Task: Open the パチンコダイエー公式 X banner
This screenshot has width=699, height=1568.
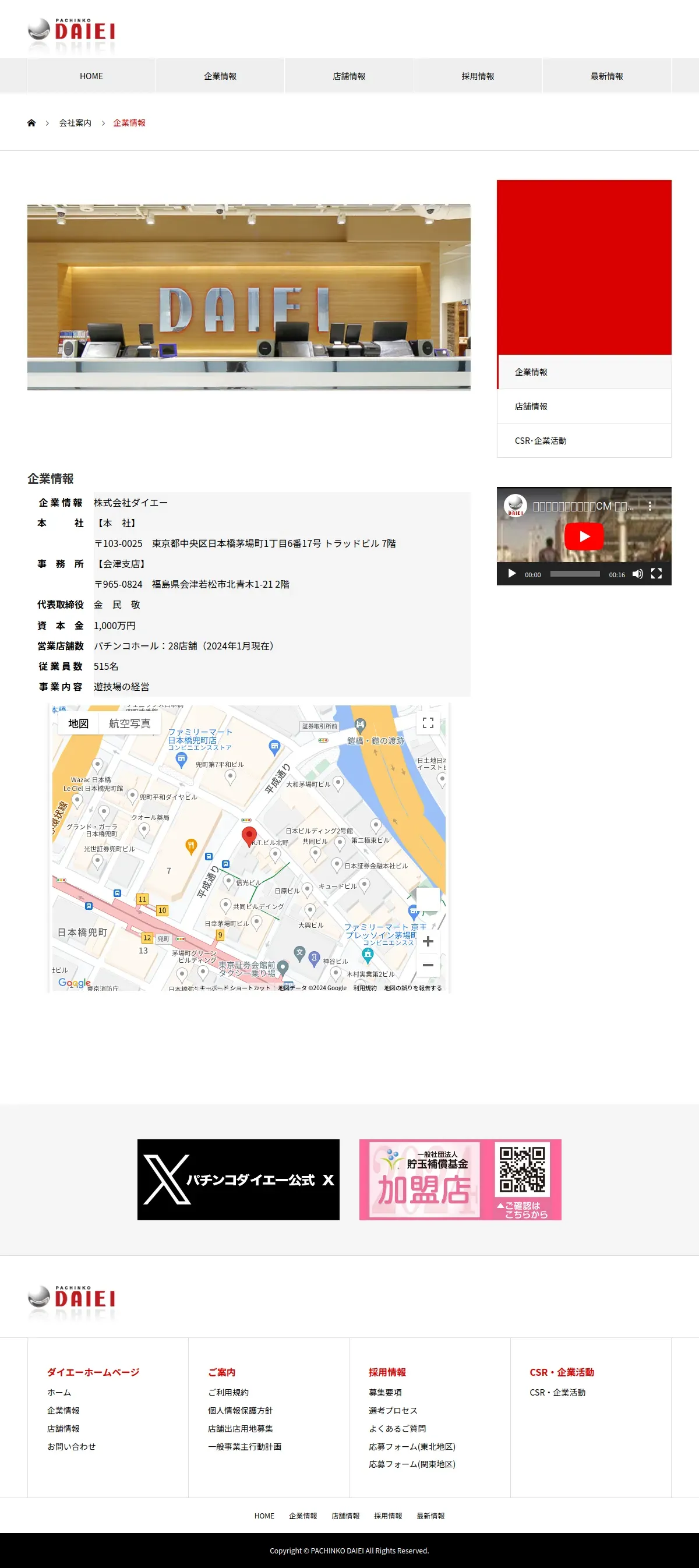Action: coord(238,1179)
